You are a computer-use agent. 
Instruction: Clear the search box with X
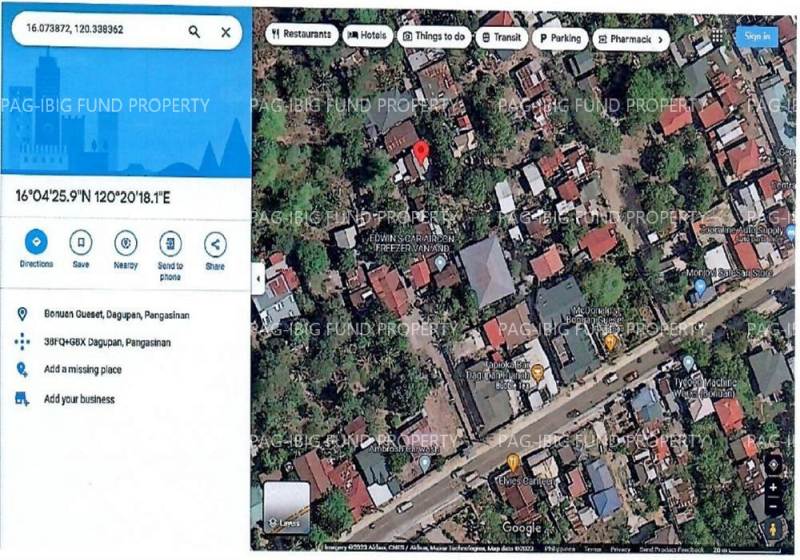(x=226, y=32)
